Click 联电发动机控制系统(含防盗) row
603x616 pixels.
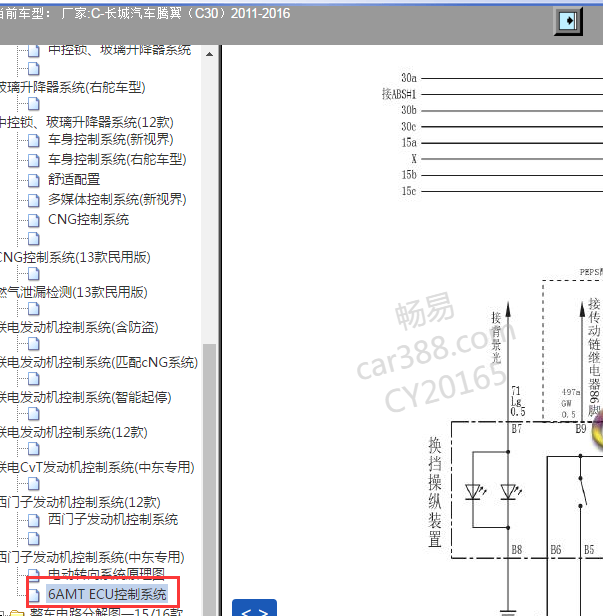coord(79,328)
